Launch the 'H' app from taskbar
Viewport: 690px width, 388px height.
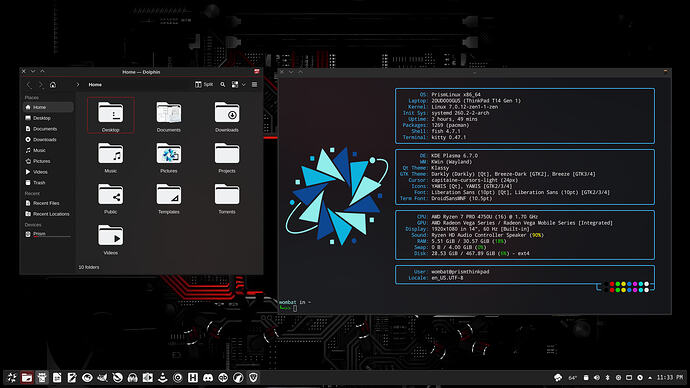[193, 377]
